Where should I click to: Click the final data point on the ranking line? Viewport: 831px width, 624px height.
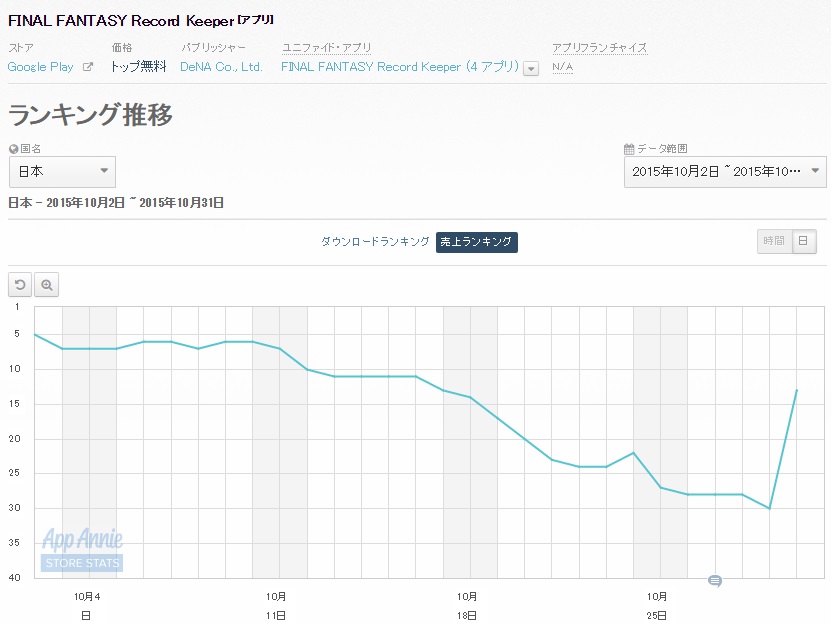click(797, 390)
